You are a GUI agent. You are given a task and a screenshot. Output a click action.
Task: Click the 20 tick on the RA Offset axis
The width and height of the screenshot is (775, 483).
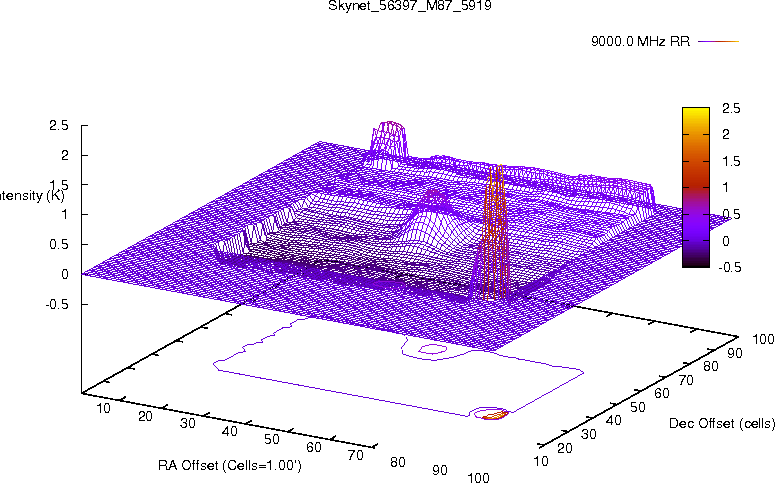pyautogui.click(x=145, y=416)
